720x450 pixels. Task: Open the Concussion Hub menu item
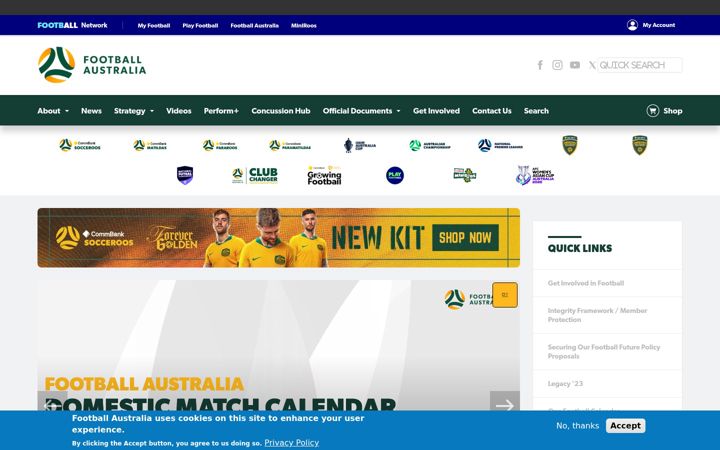point(281,111)
